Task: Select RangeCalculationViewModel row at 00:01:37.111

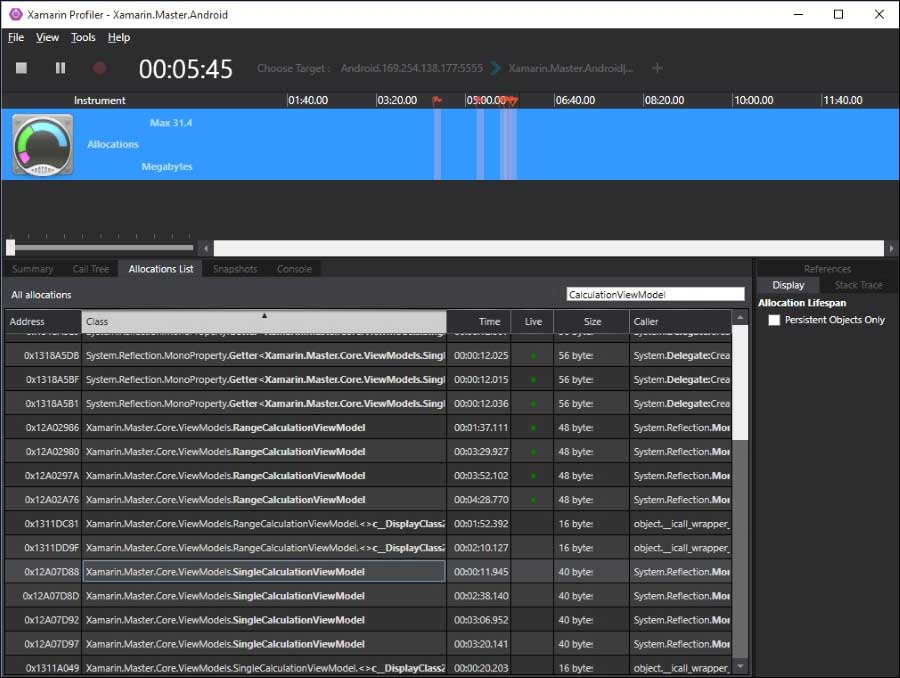Action: [368, 428]
